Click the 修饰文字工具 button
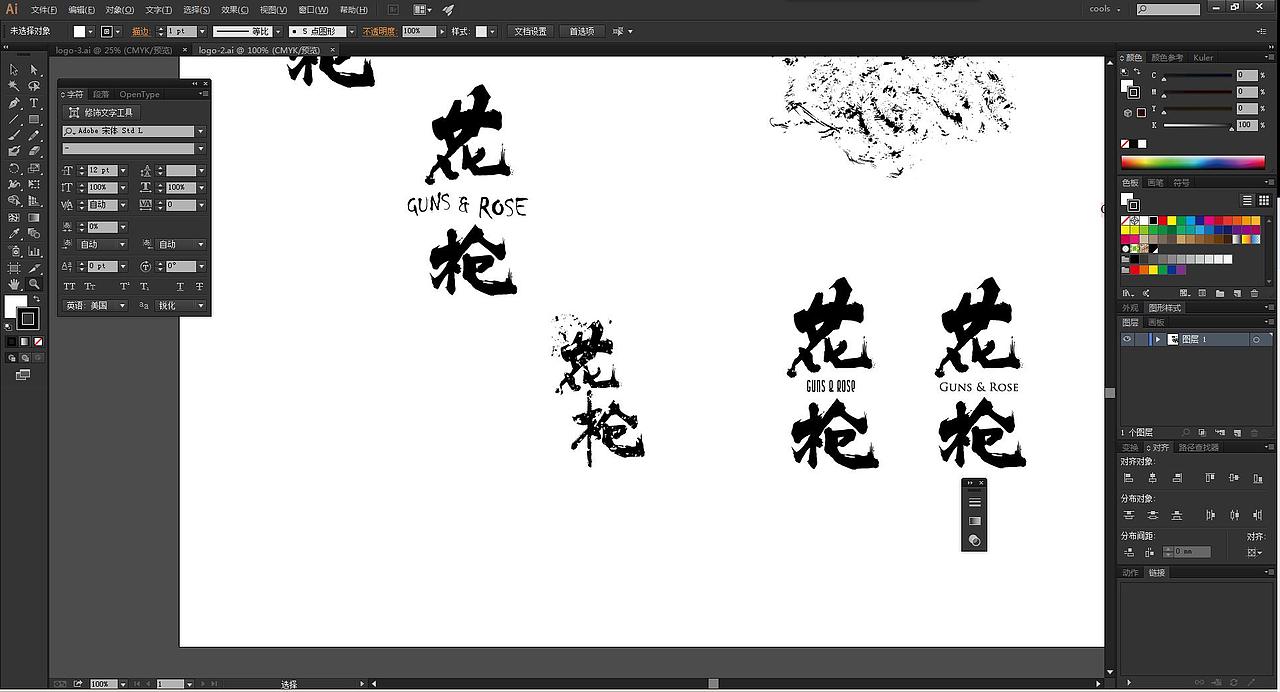 [100, 112]
